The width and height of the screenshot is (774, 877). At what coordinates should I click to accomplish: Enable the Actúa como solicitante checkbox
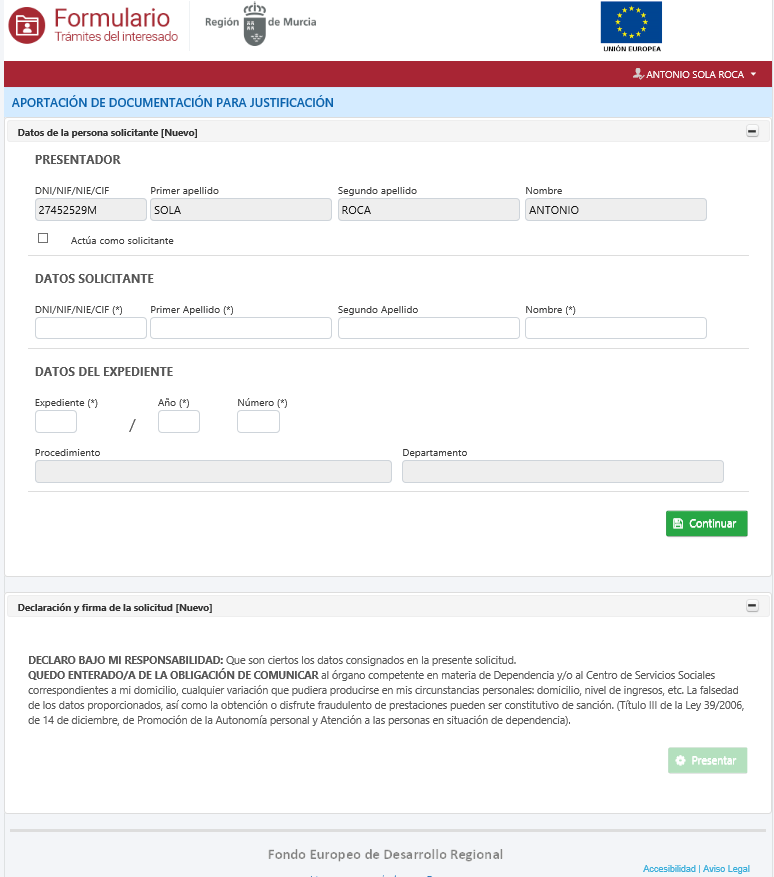pos(43,239)
